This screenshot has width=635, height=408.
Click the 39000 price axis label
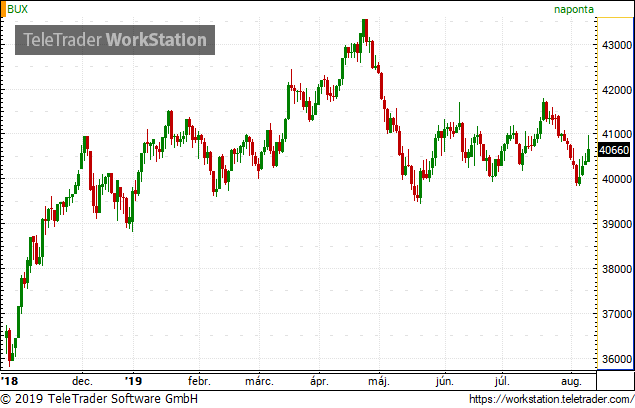(617, 224)
